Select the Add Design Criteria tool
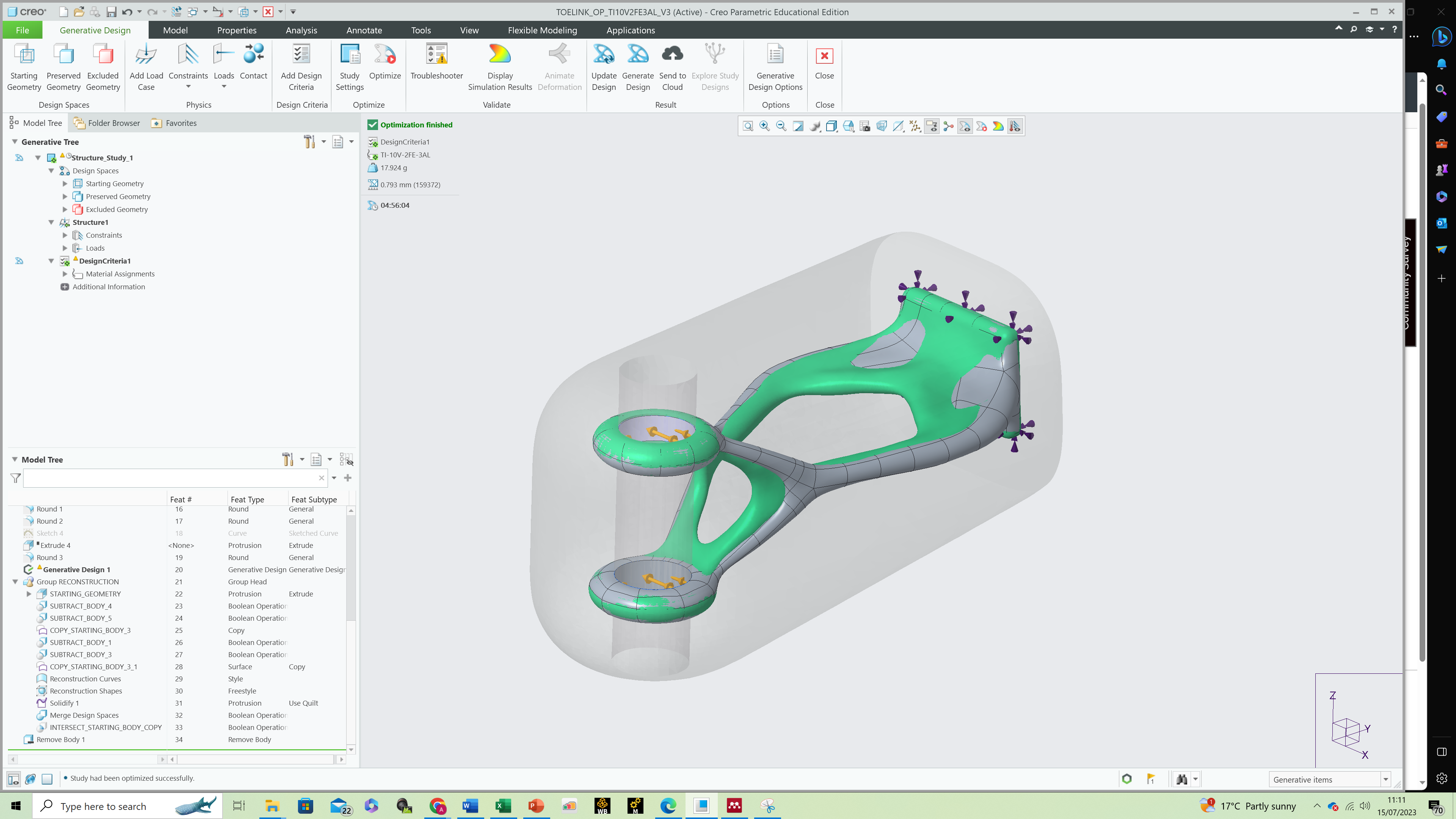 tap(301, 66)
